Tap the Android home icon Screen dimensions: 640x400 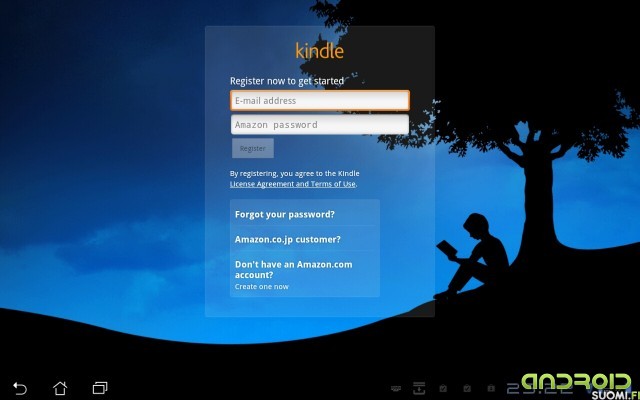pyautogui.click(x=60, y=388)
